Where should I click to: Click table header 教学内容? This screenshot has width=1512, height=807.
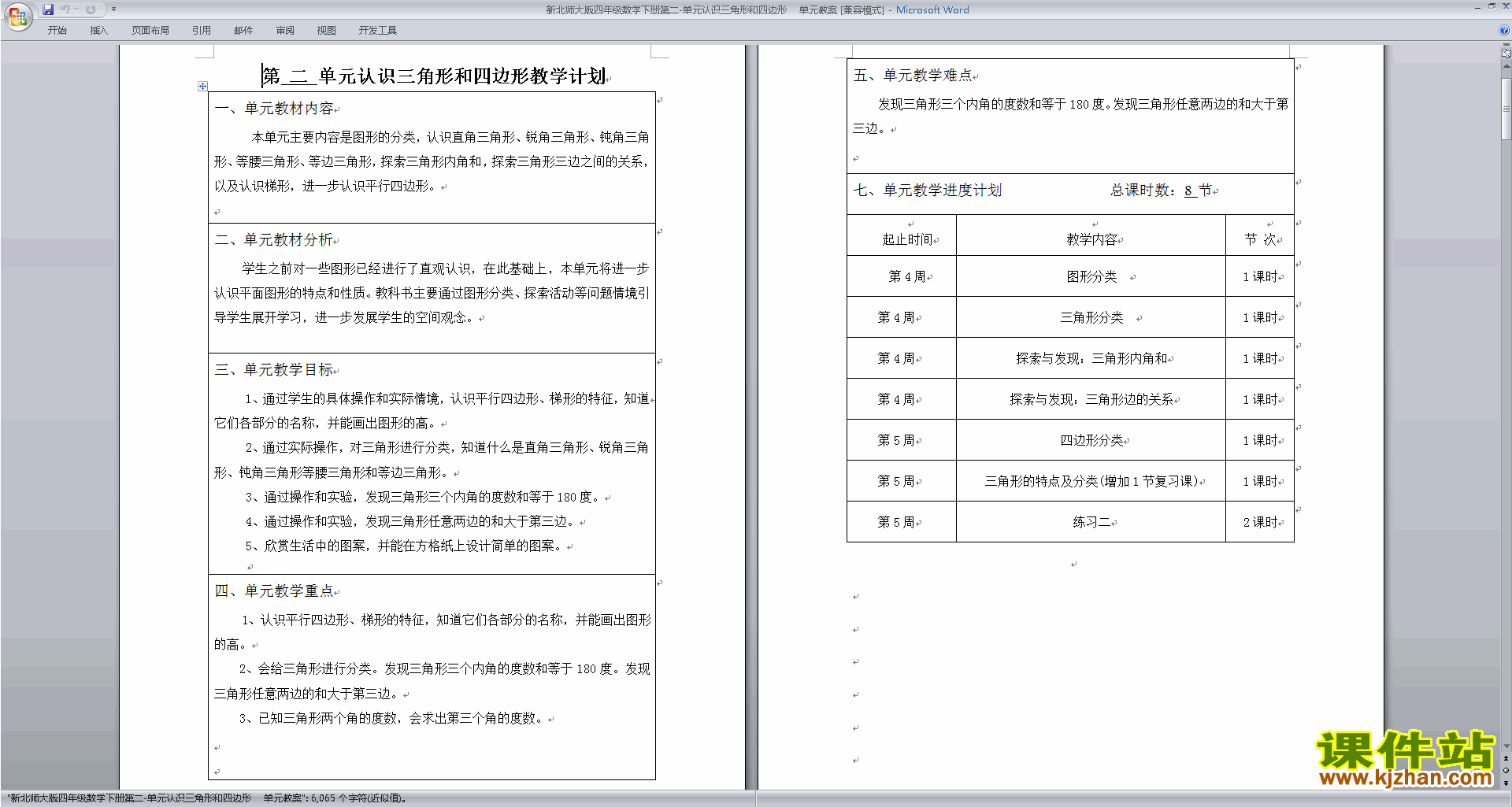[x=1092, y=239]
